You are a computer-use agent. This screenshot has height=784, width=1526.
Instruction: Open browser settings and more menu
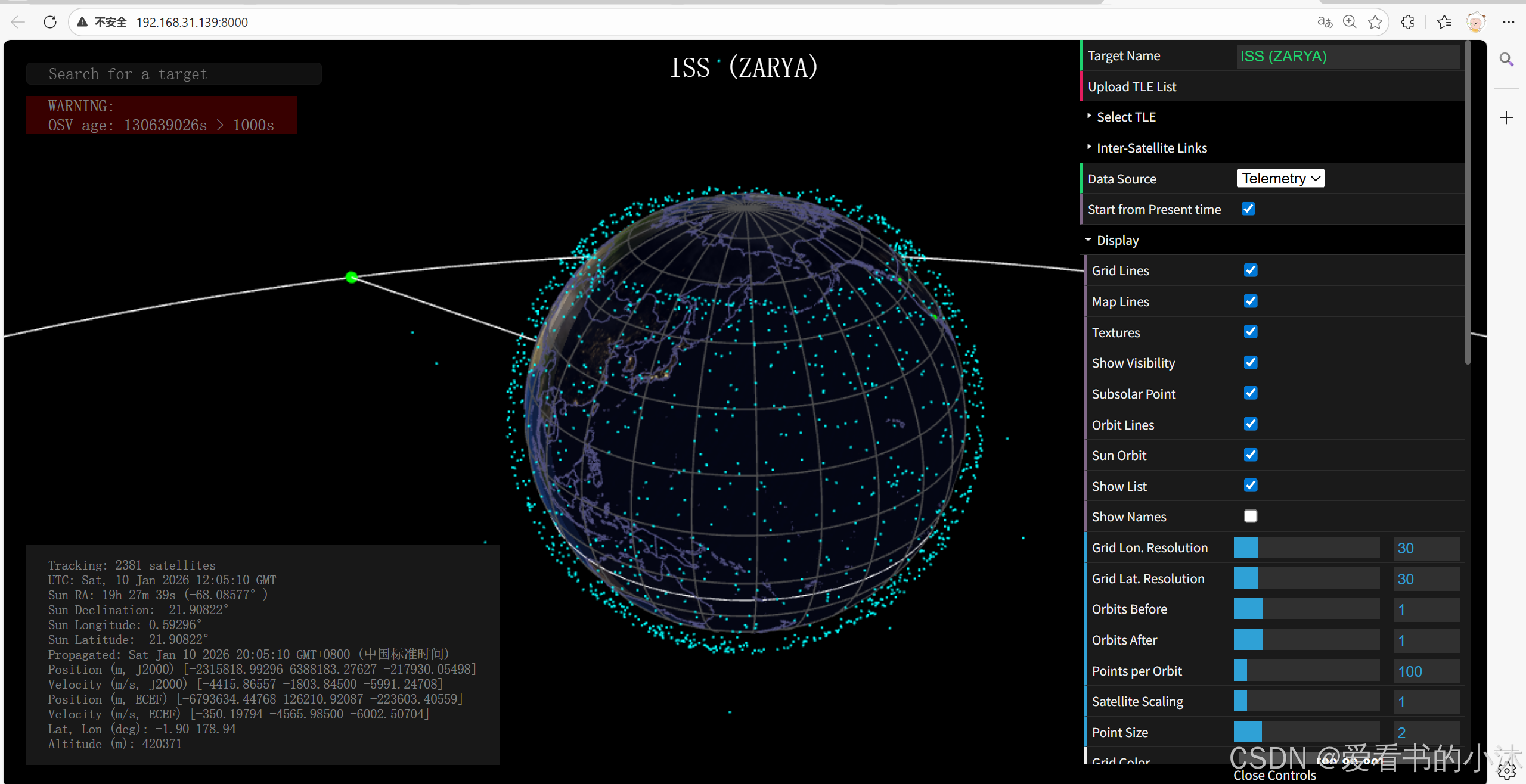tap(1509, 22)
